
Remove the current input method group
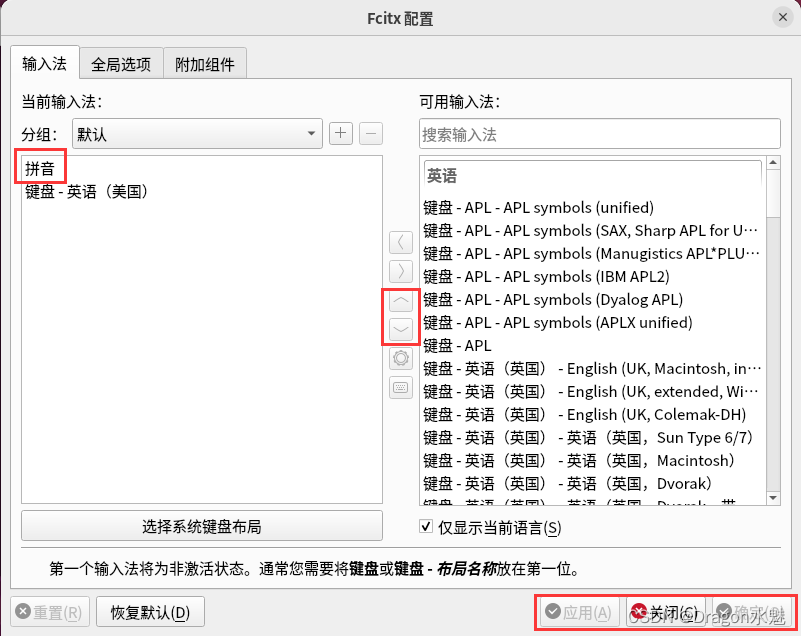371,134
